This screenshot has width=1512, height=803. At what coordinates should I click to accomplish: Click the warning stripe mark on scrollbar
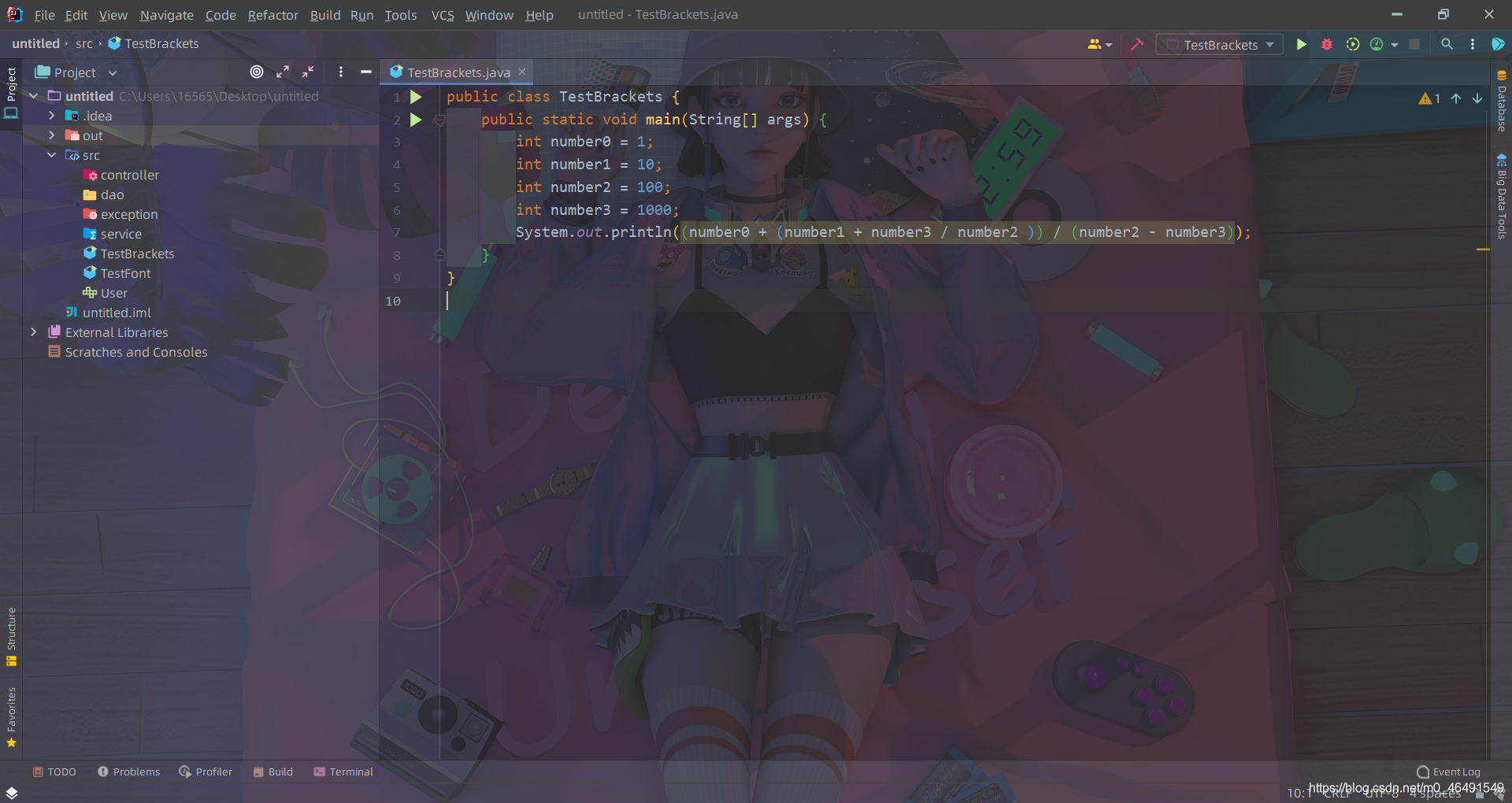[x=1483, y=249]
